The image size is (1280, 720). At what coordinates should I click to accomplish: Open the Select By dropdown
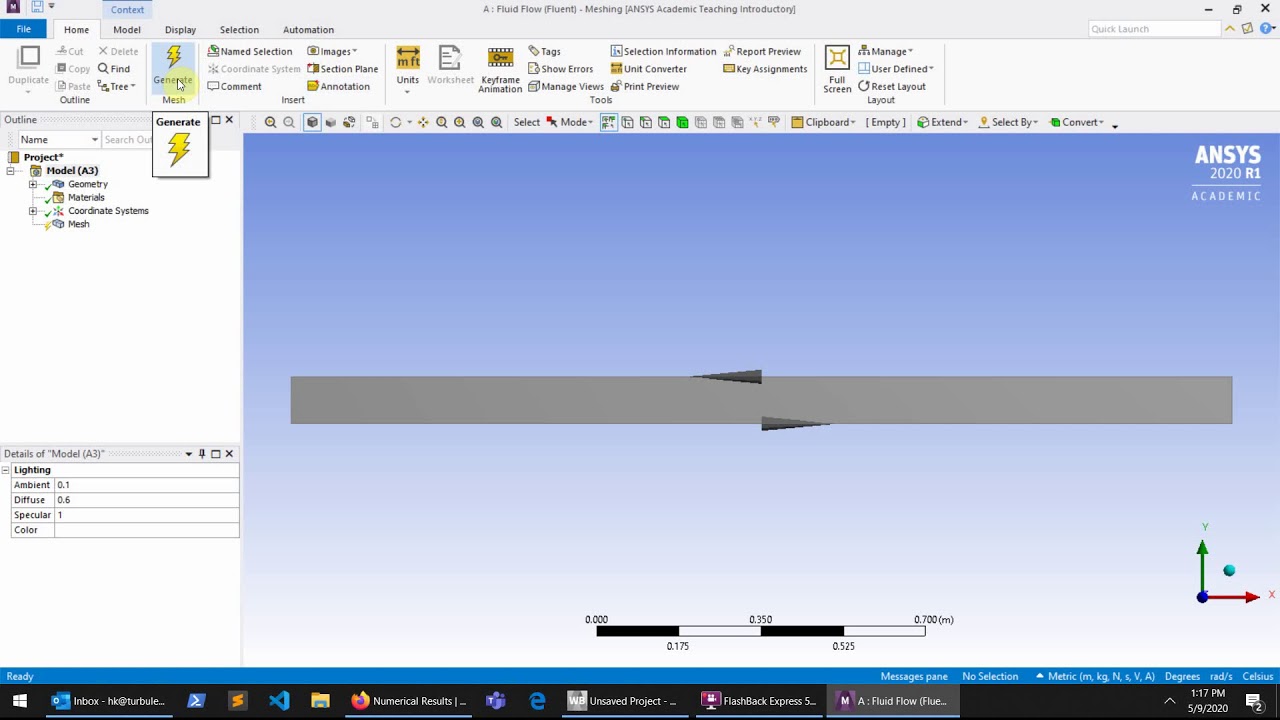tap(1007, 122)
